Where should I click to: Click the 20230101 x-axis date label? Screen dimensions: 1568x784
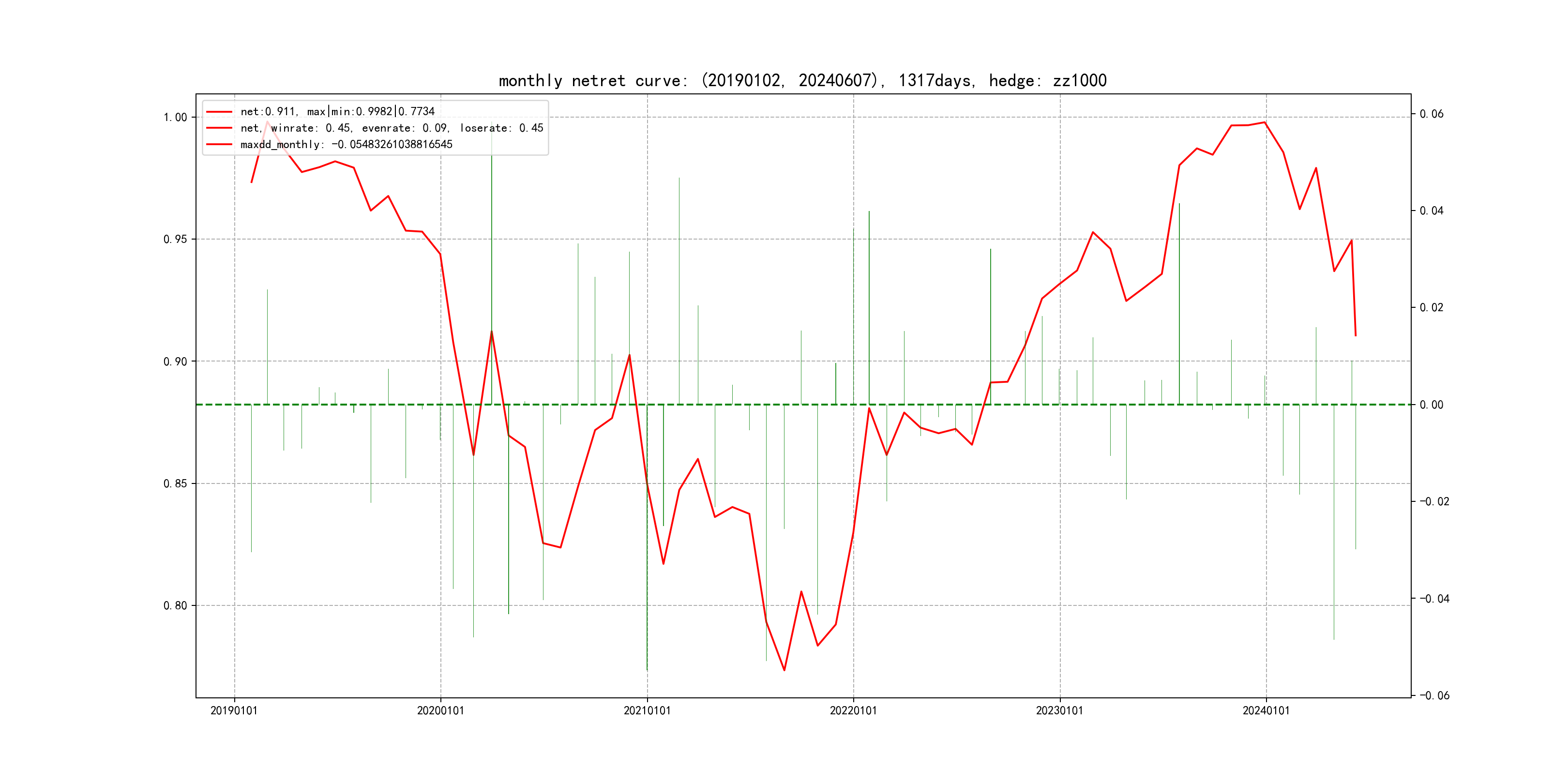[1059, 710]
